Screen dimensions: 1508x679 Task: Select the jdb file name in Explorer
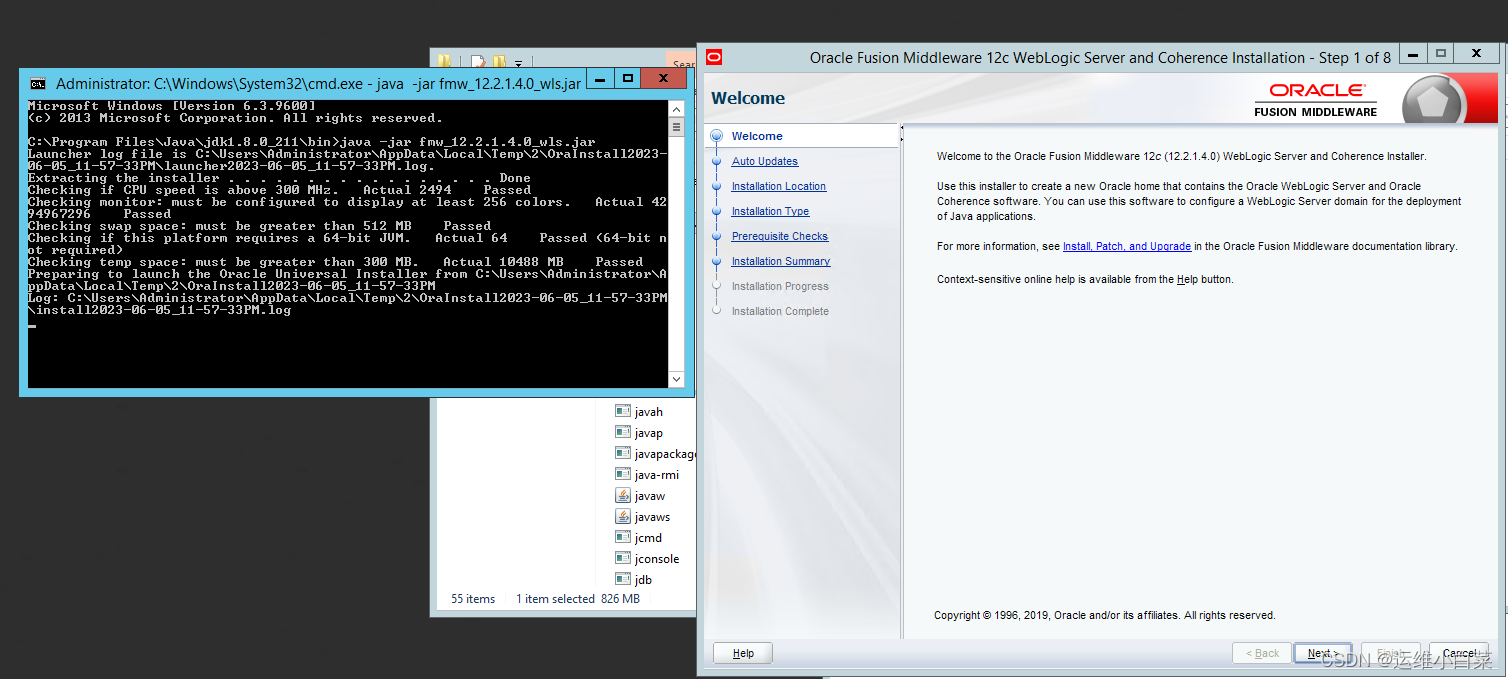click(x=643, y=579)
